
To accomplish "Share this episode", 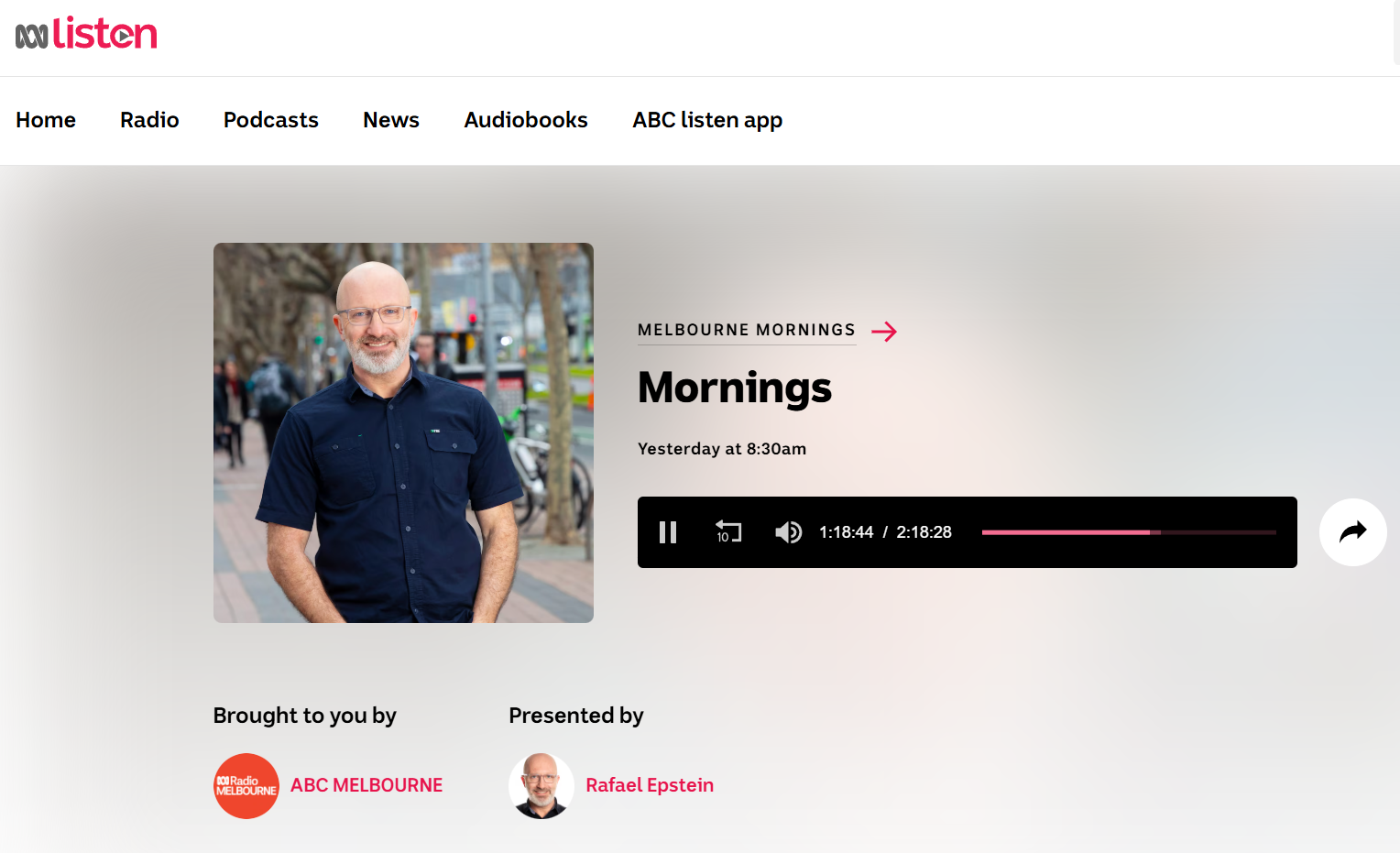I will [x=1353, y=532].
